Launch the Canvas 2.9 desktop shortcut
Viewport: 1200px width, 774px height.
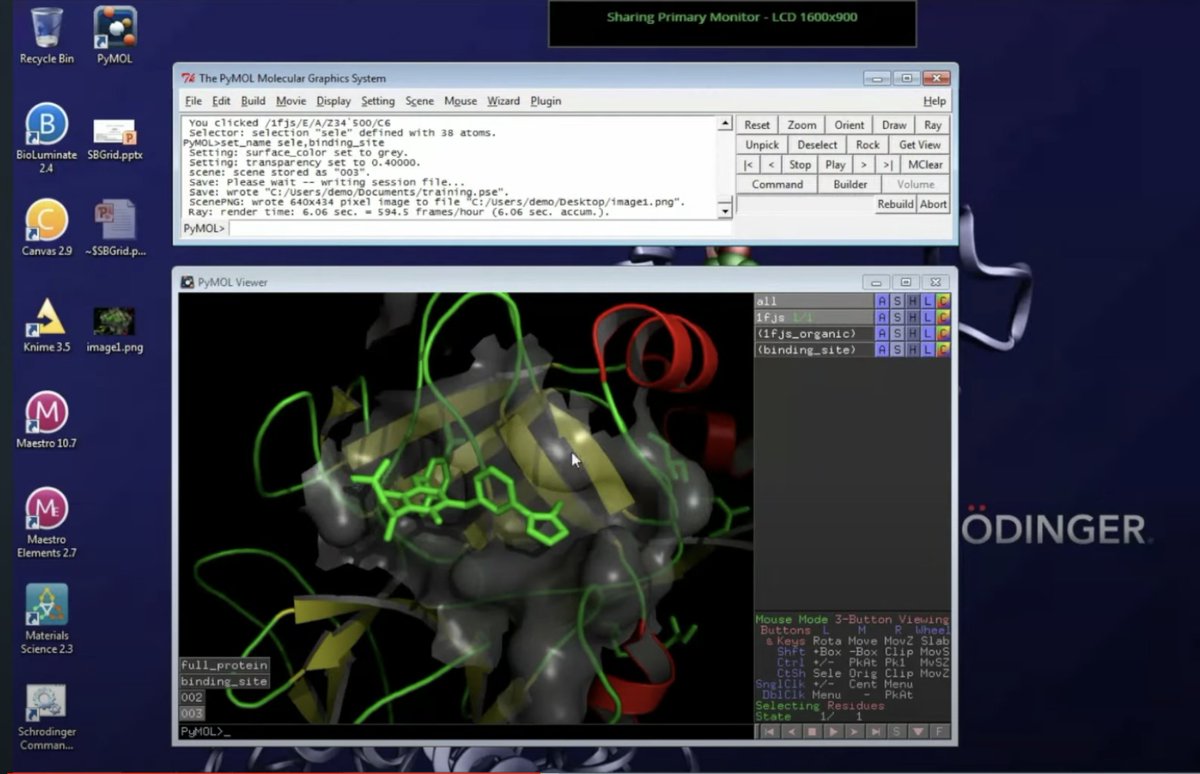(46, 228)
